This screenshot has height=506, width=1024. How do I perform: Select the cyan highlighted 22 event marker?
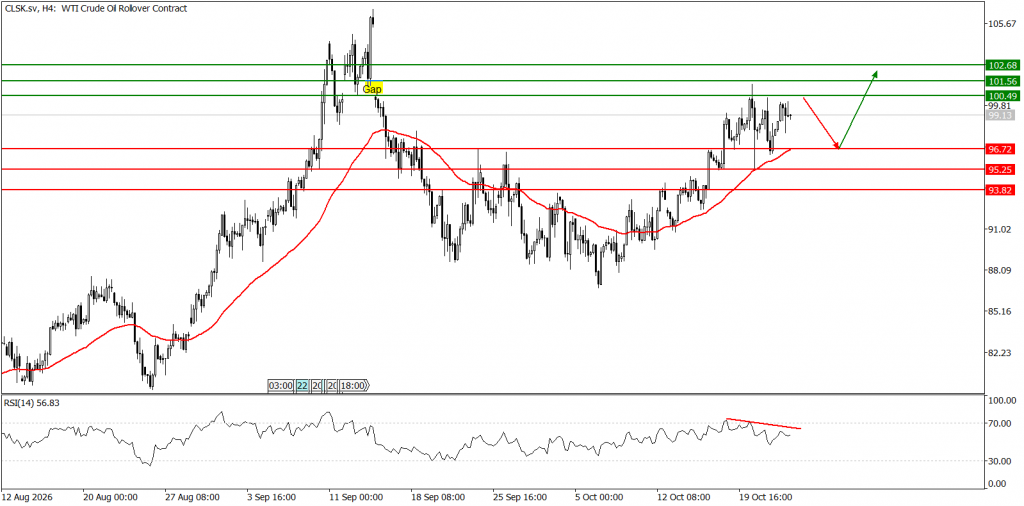coord(302,386)
